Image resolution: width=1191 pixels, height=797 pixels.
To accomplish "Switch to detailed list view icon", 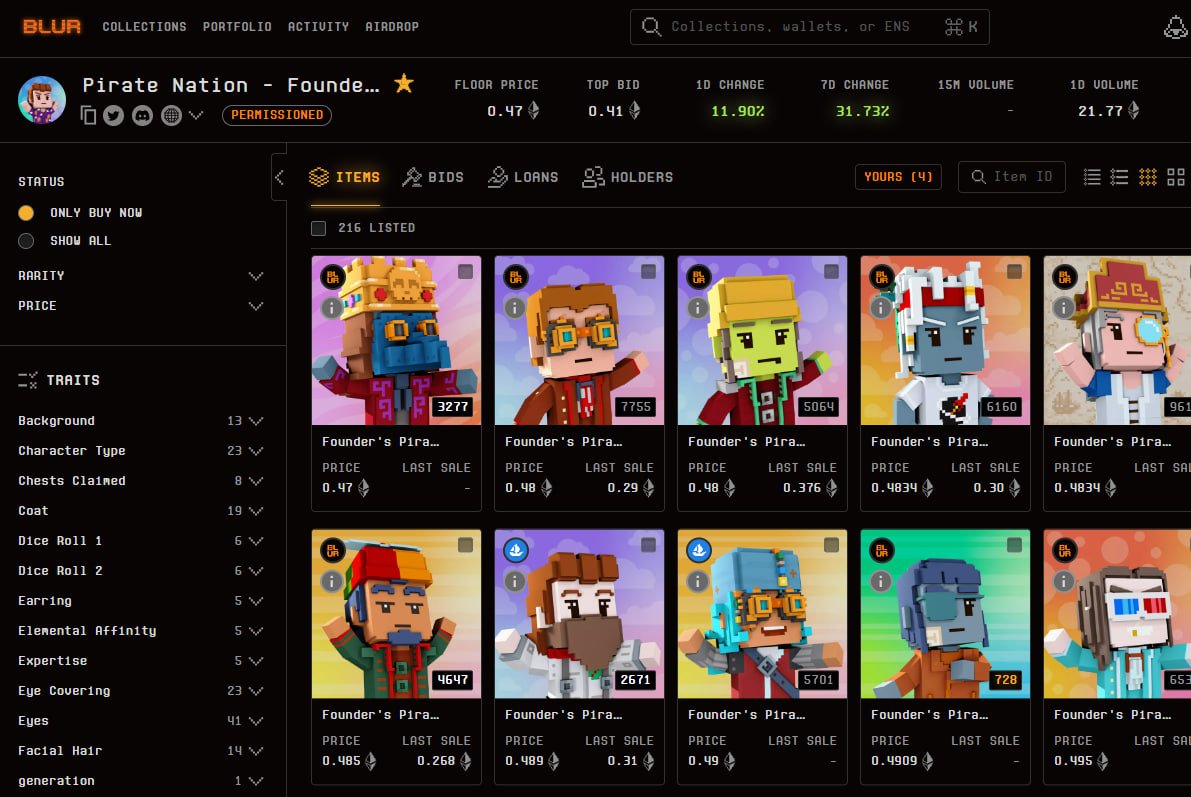I will click(1119, 177).
